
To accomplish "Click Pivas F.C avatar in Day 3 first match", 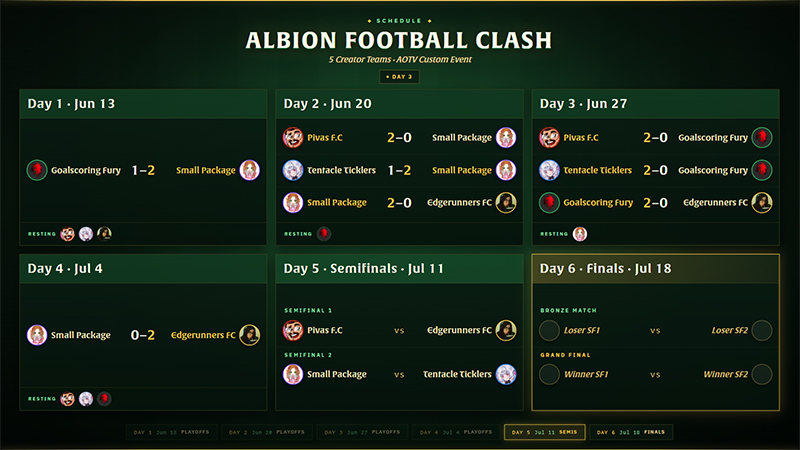I will [549, 137].
